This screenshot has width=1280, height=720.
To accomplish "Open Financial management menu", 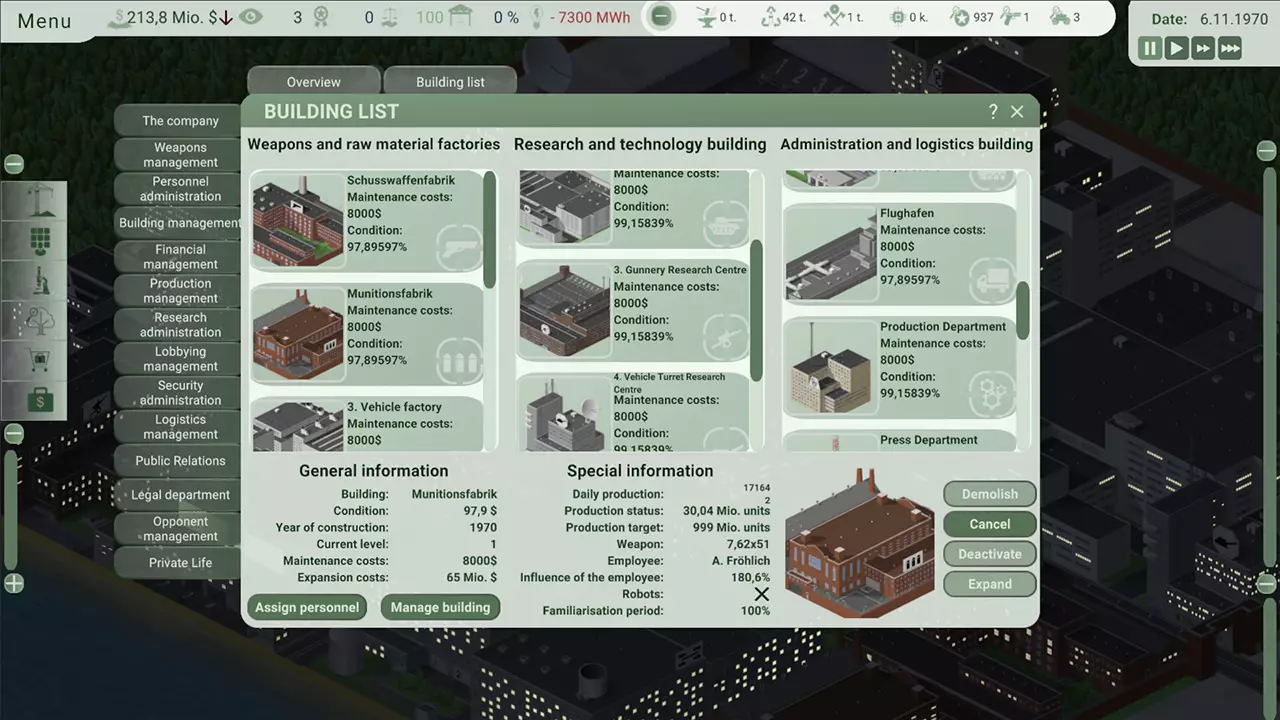I will [x=180, y=257].
